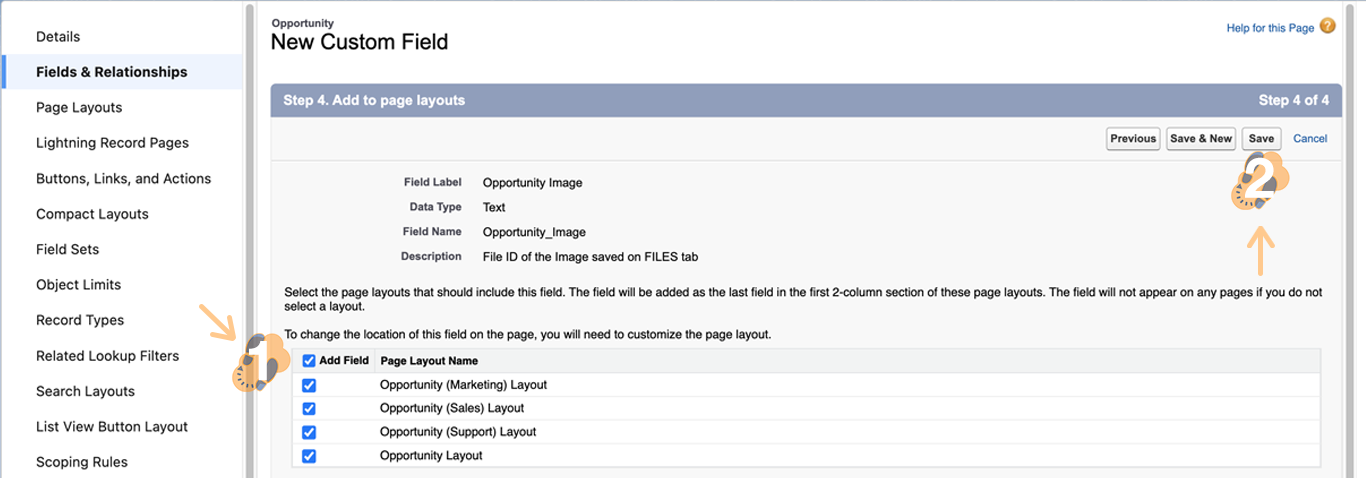The height and width of the screenshot is (478, 1366).
Task: Toggle the Add Field select-all checkbox
Action: 309,361
